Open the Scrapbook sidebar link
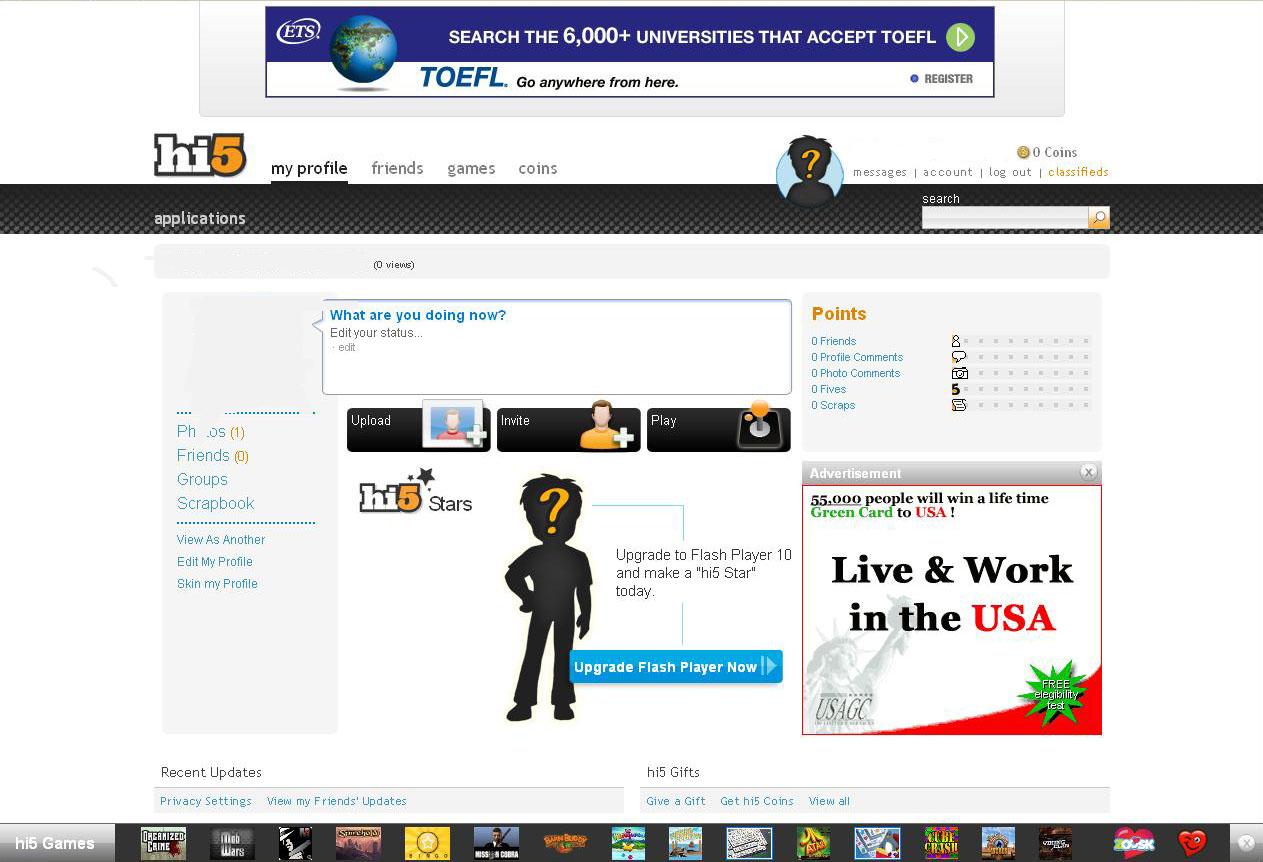 [215, 504]
